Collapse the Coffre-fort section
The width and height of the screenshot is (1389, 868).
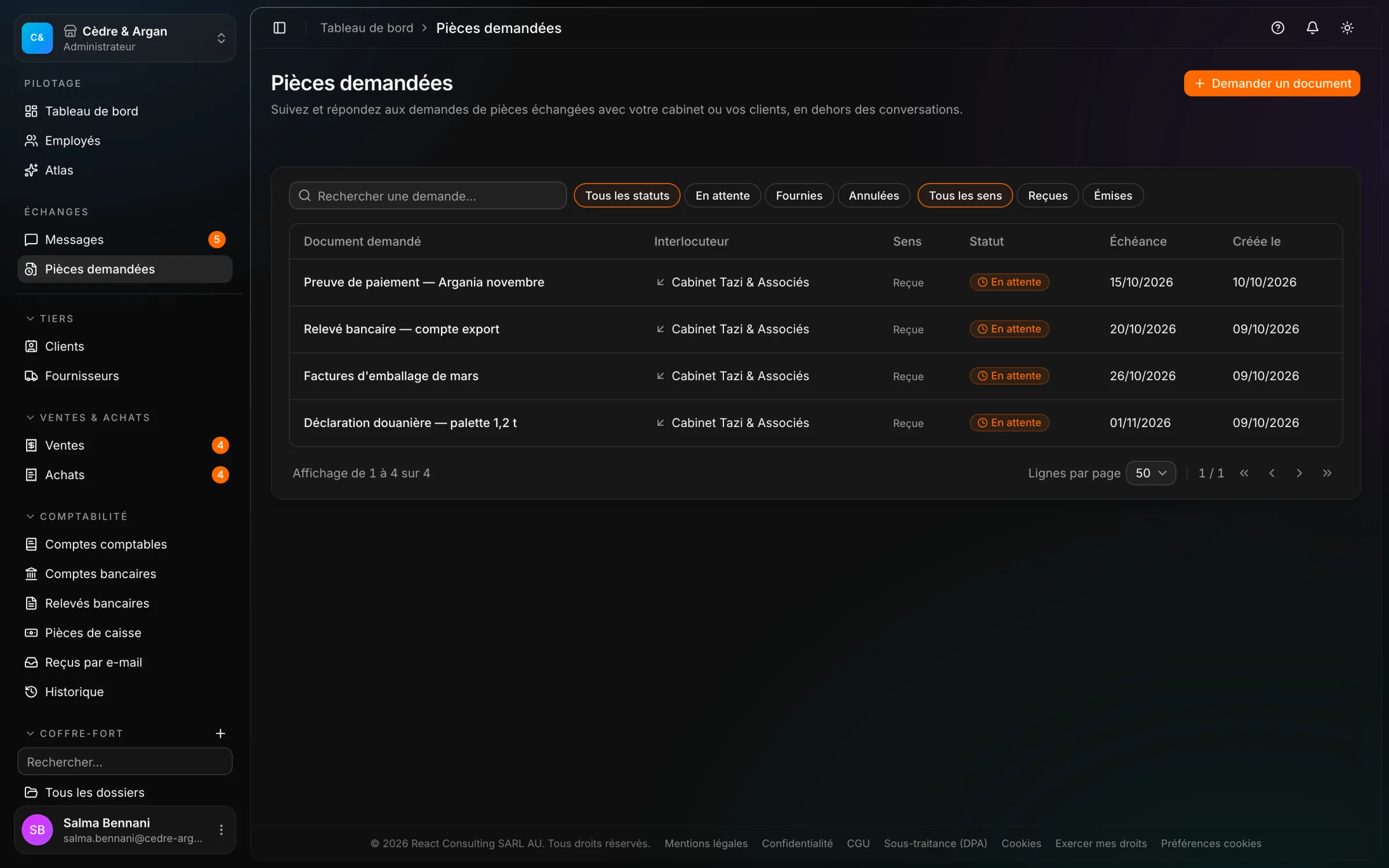74,733
